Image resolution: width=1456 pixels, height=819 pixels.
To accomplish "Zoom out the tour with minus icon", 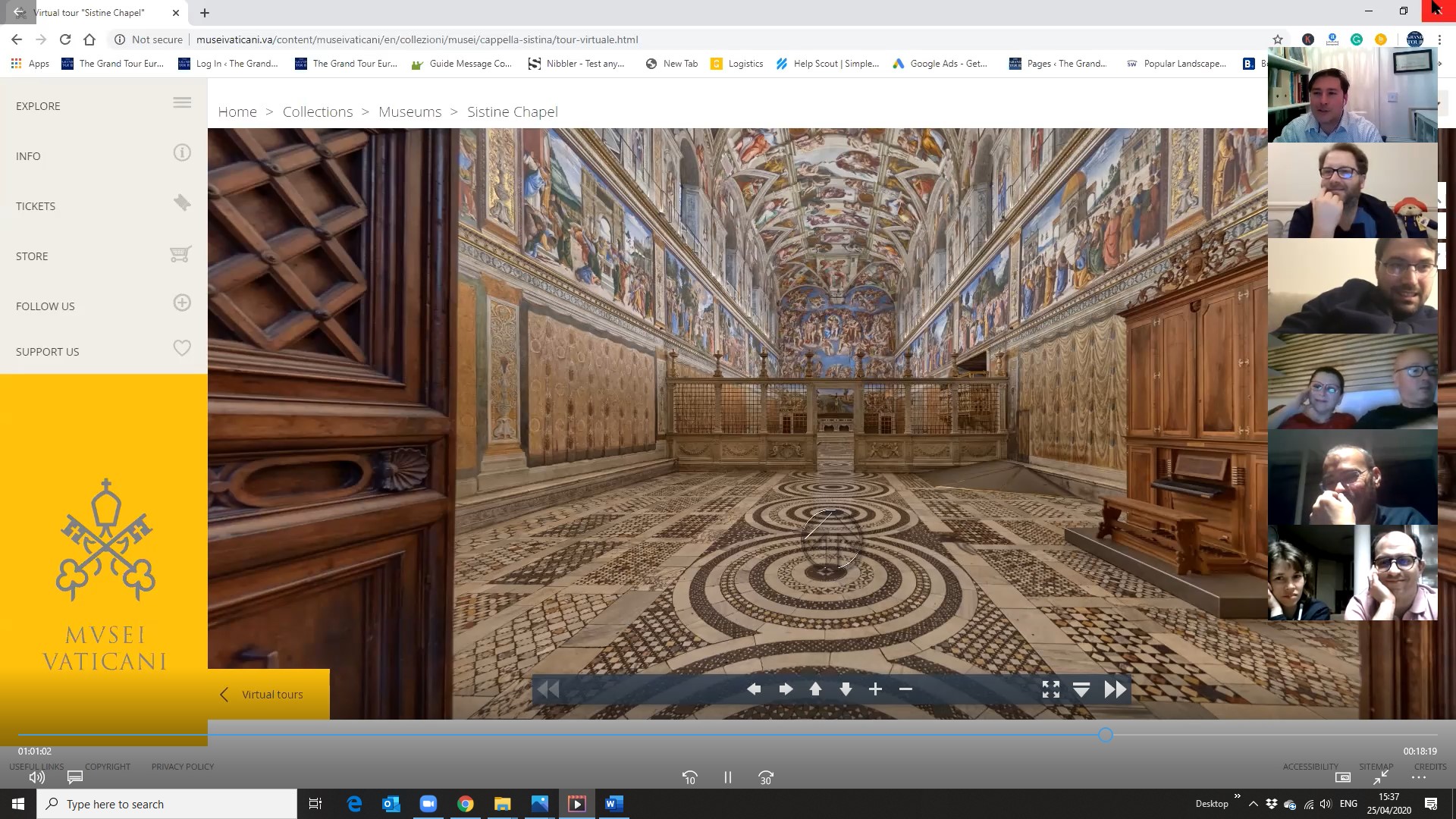I will (905, 689).
